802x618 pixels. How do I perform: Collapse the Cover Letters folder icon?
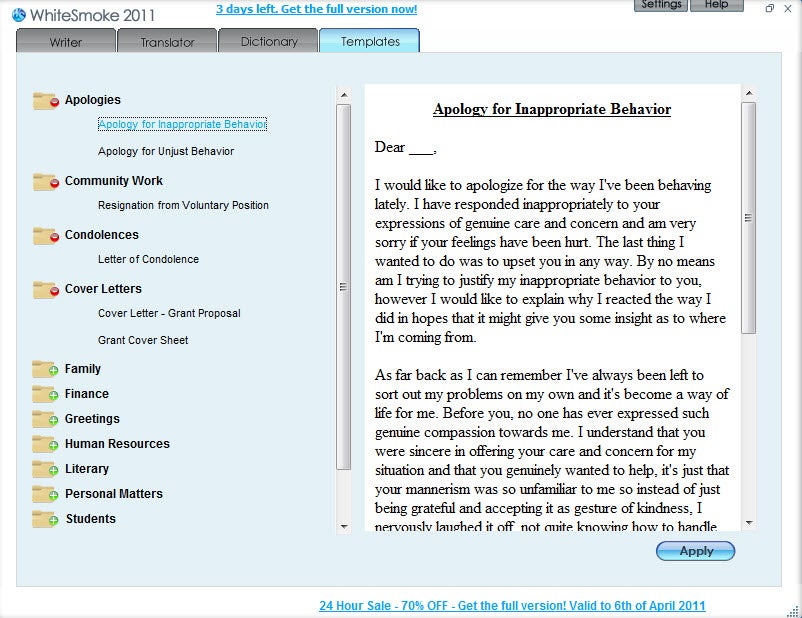(46, 290)
